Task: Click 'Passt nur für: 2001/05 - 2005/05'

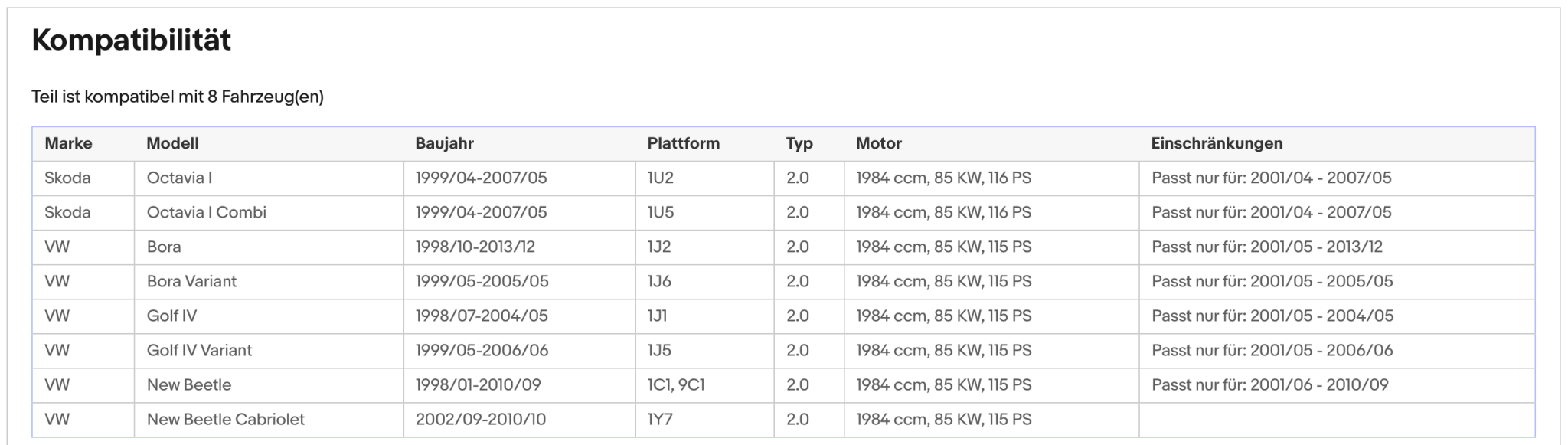Action: pos(1272,281)
